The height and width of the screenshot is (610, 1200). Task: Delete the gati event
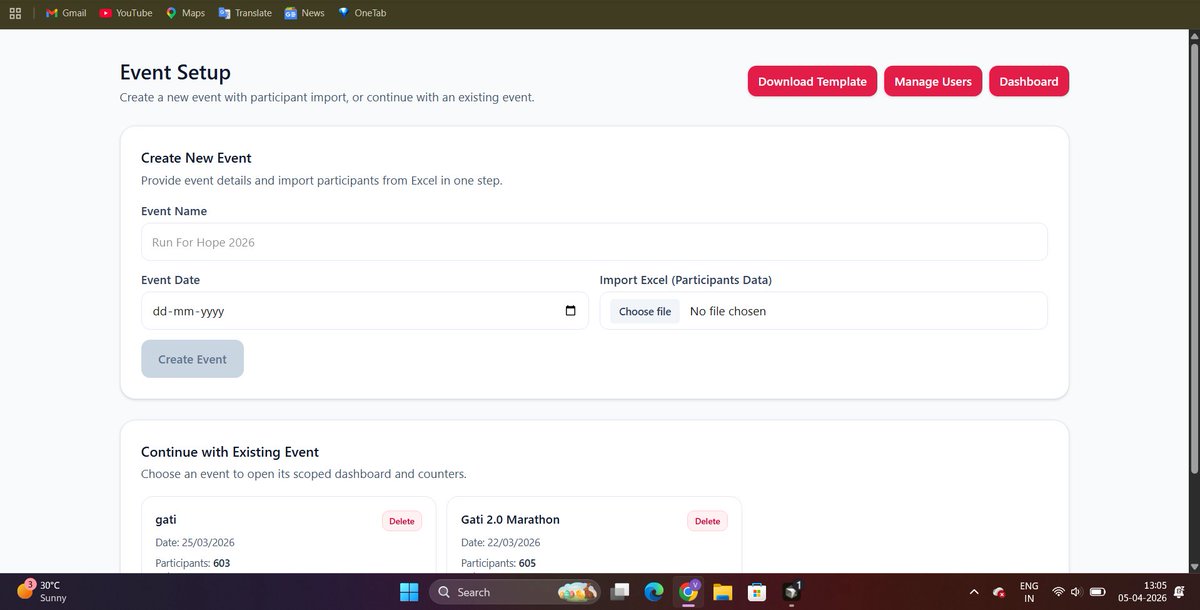pos(401,521)
